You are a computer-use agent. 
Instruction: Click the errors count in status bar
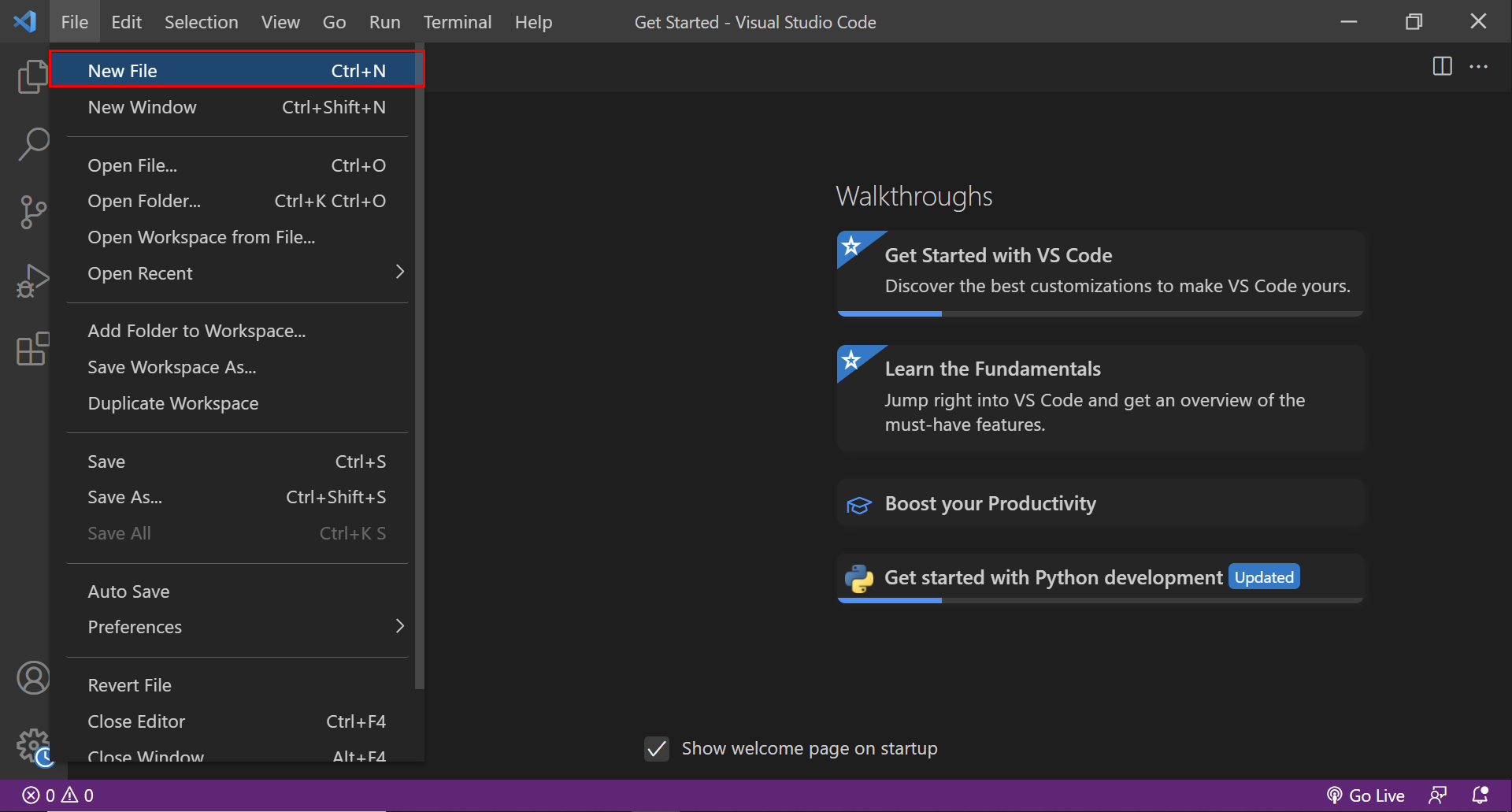tap(39, 795)
